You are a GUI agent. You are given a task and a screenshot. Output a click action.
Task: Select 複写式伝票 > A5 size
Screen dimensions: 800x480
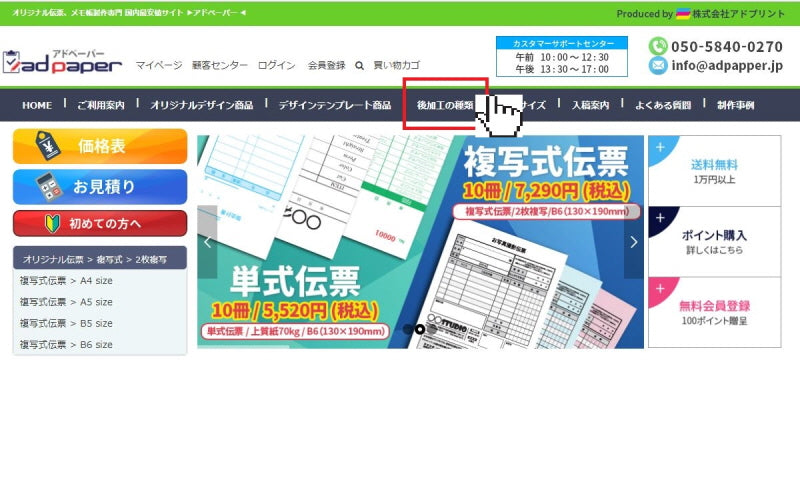pos(66,302)
